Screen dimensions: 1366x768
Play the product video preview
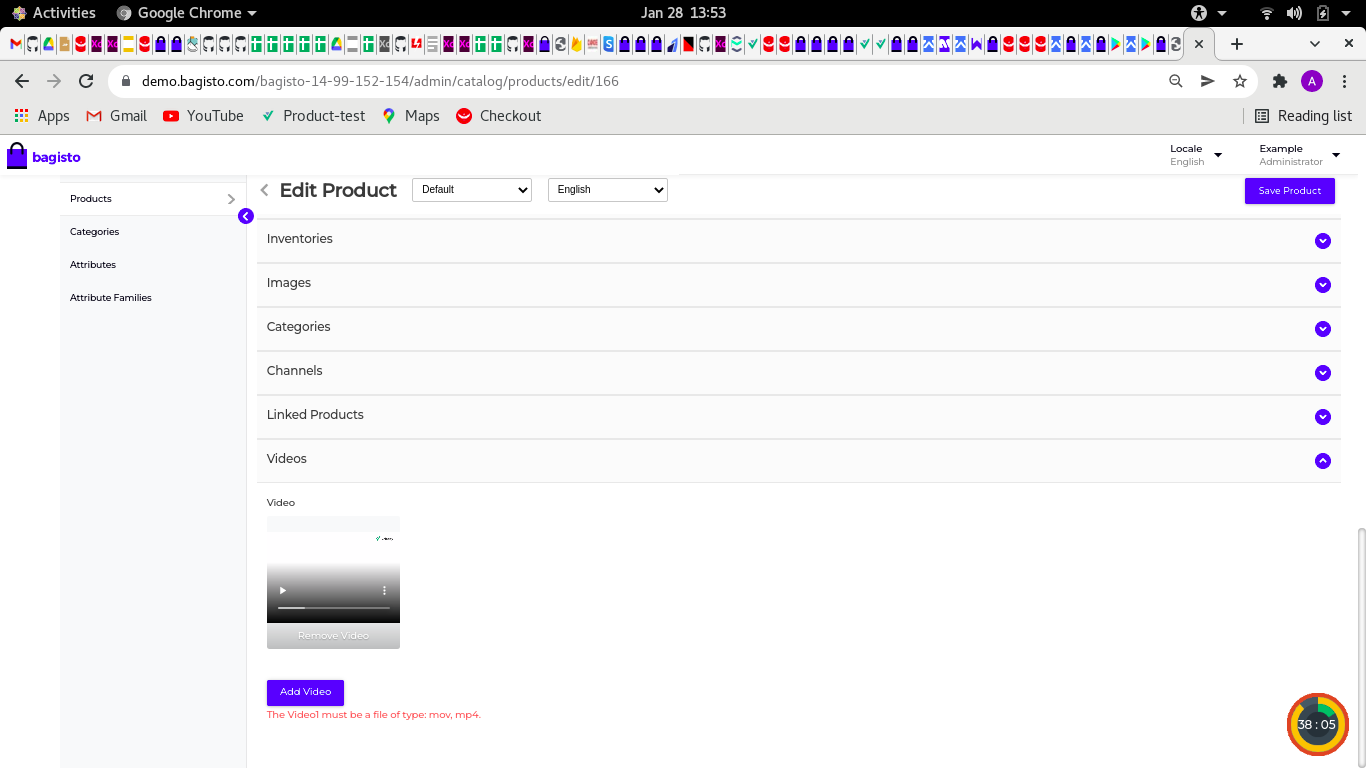pyautogui.click(x=283, y=590)
